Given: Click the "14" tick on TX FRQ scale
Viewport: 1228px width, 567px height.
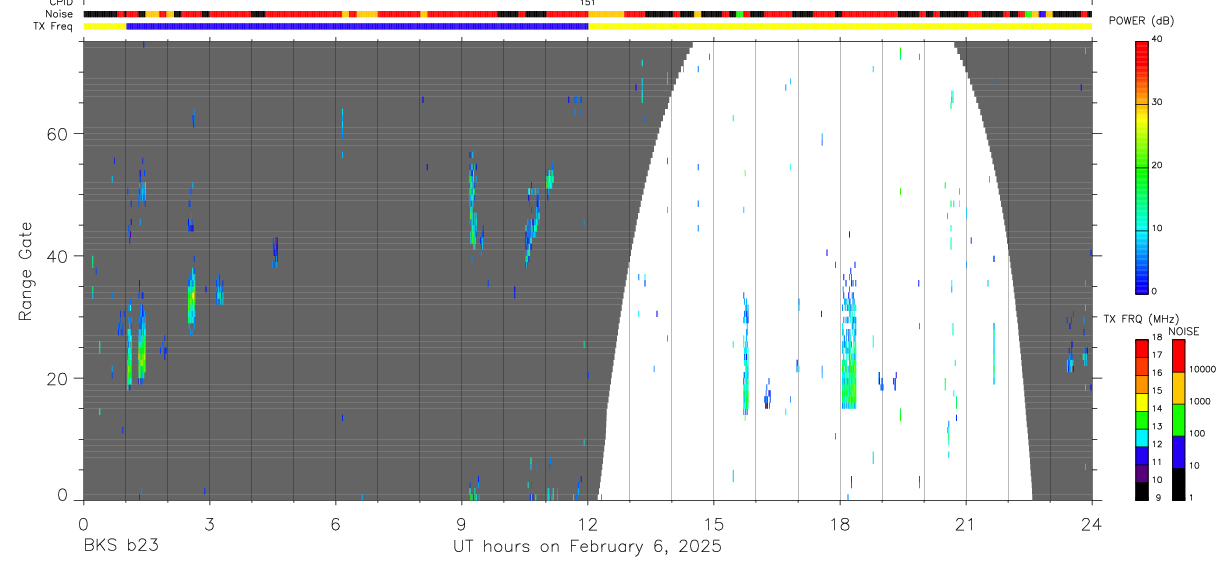Looking at the screenshot, I should (1157, 408).
